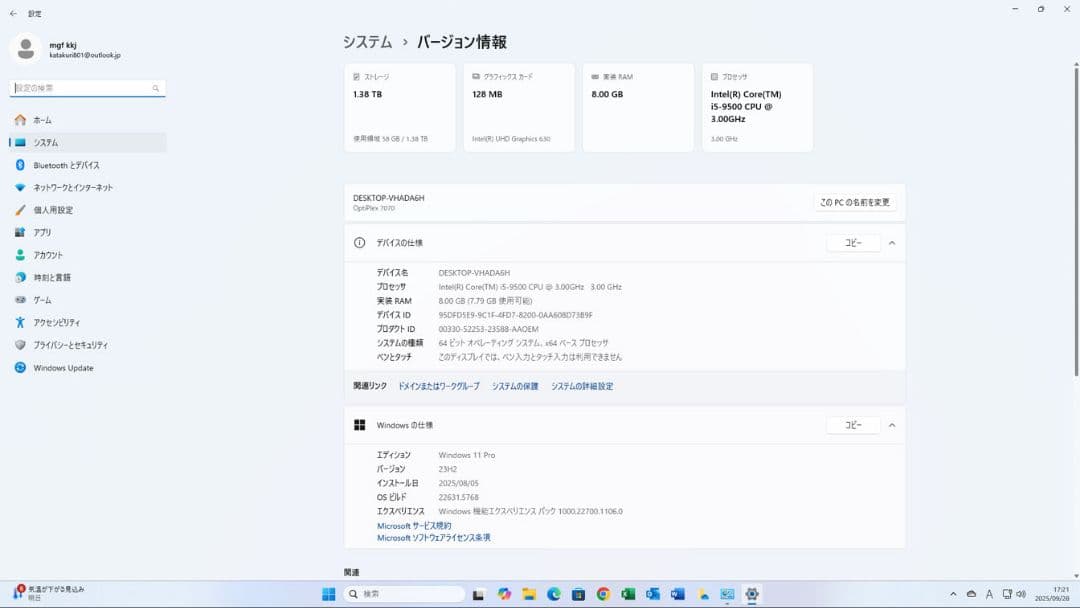Open Microsoft Edge from the taskbar
This screenshot has height=608, width=1080.
[555, 594]
